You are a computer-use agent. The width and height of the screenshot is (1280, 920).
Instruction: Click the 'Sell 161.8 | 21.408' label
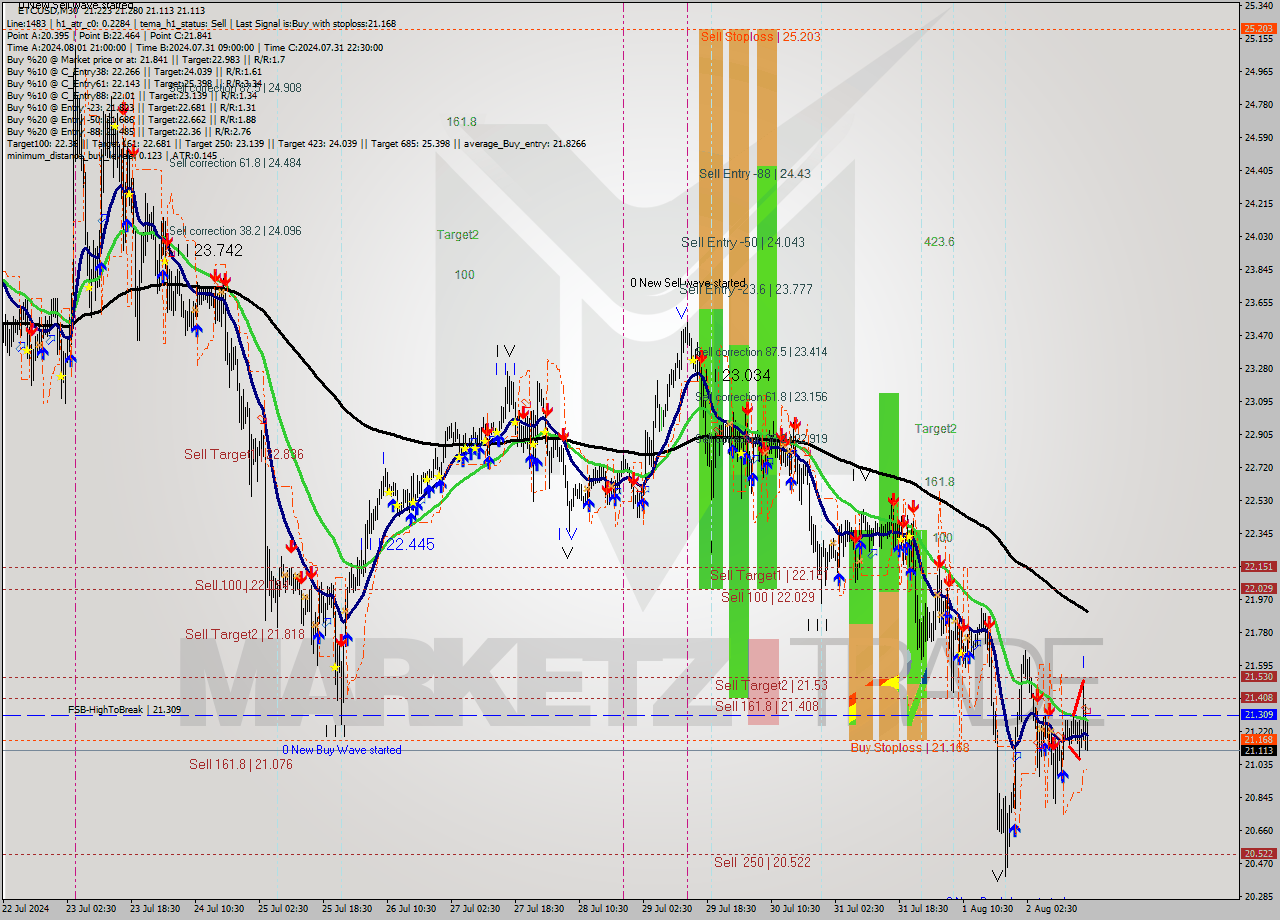(766, 706)
